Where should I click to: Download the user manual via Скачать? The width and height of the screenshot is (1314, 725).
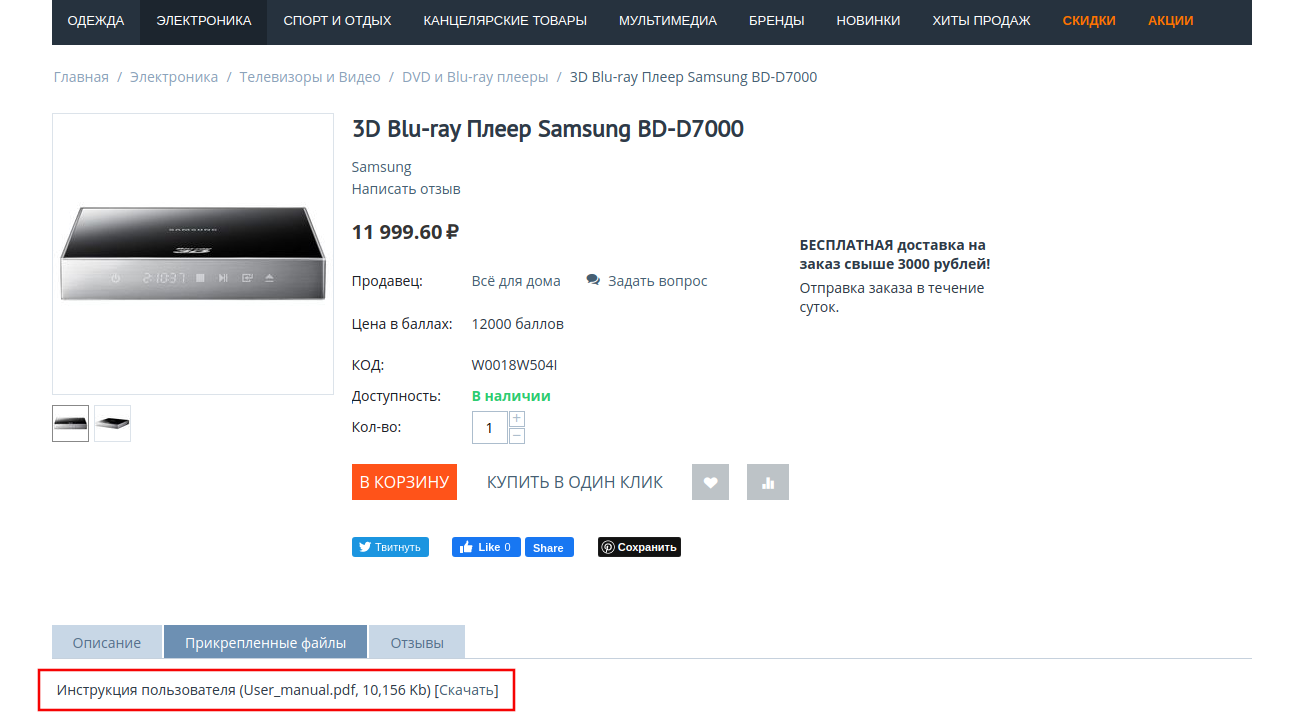(x=466, y=690)
